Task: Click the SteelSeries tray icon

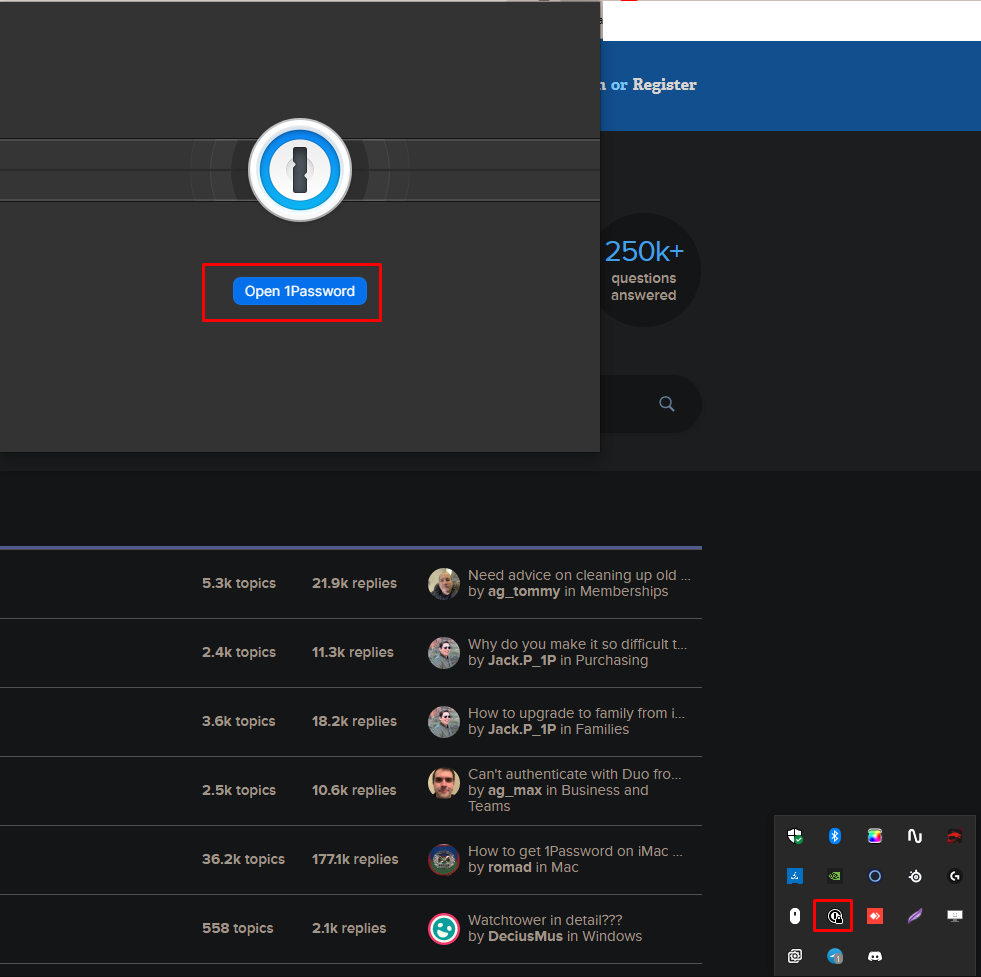Action: 915,876
